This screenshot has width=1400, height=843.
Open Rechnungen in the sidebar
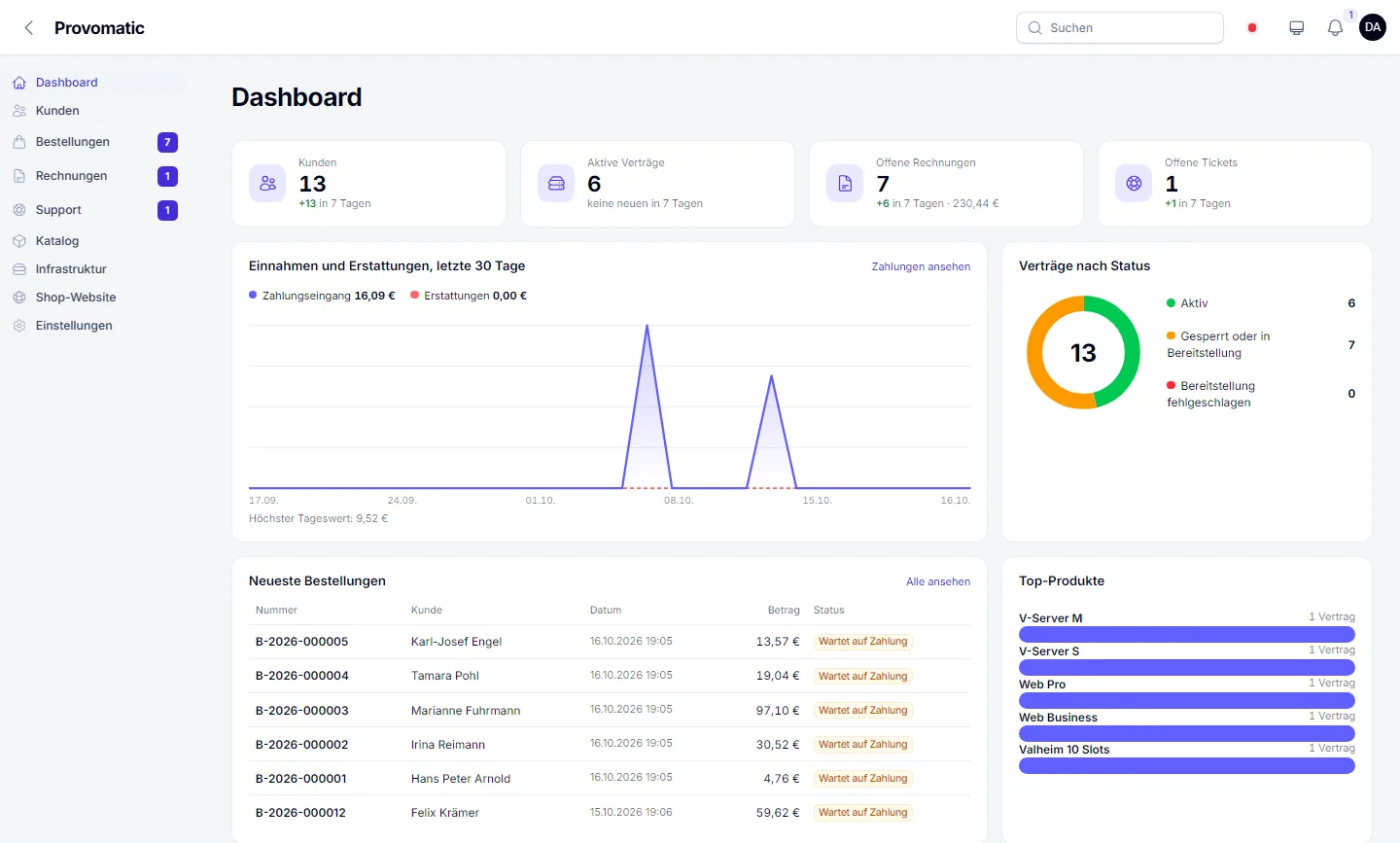(94, 176)
